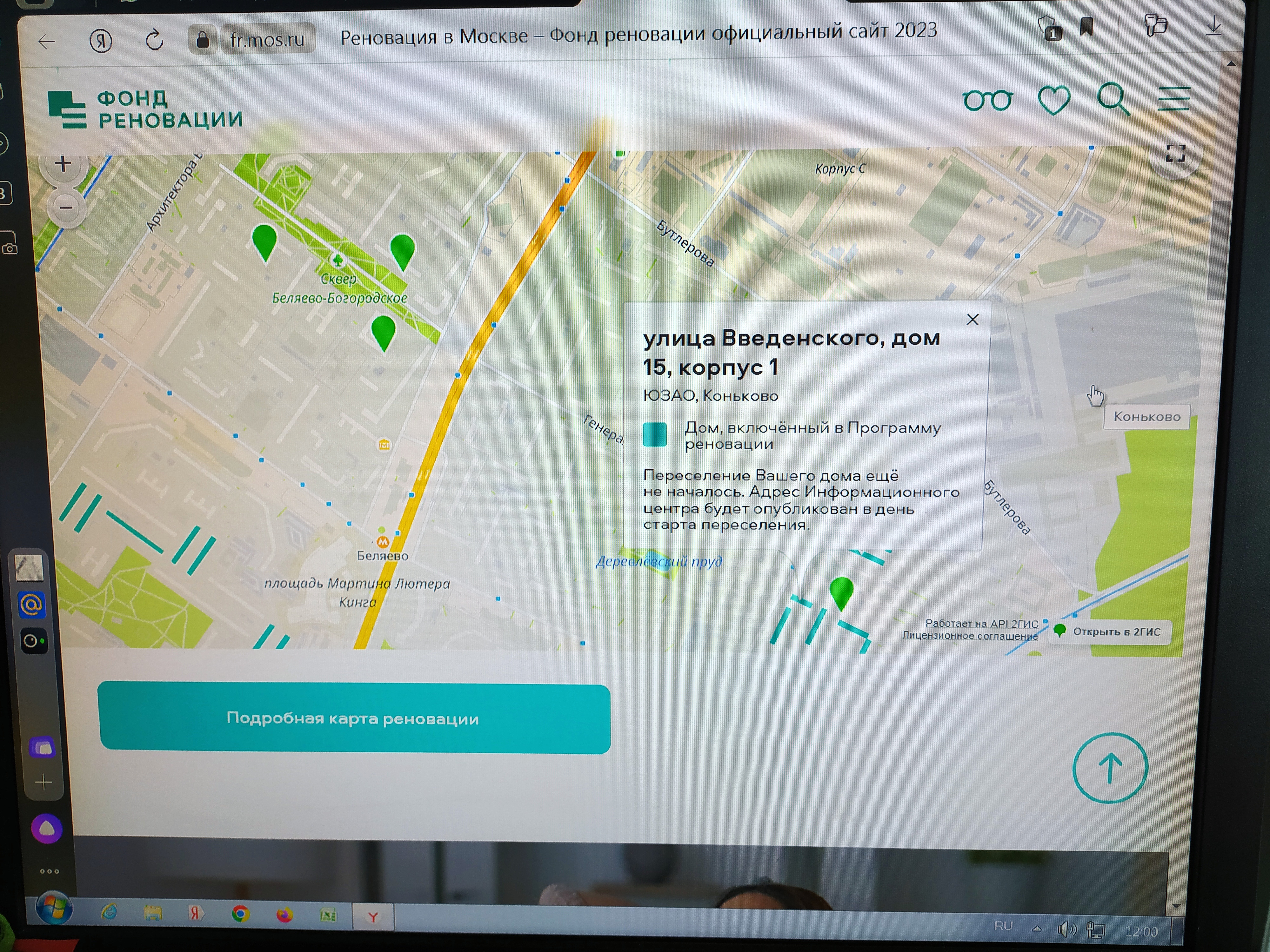The height and width of the screenshot is (952, 1270).
Task: Click the museum marker on the map
Action: click(x=384, y=444)
